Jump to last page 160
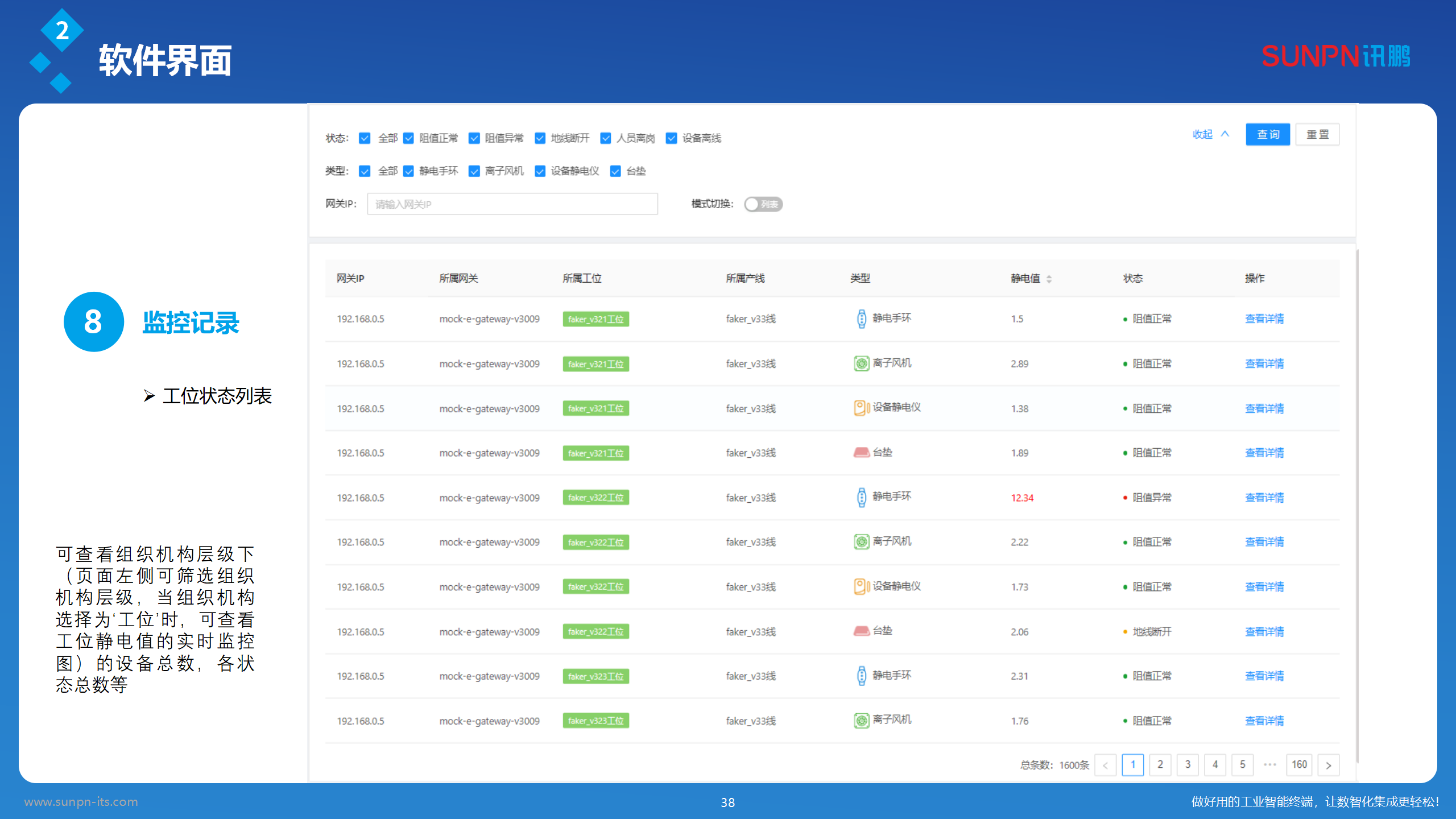 [1299, 765]
